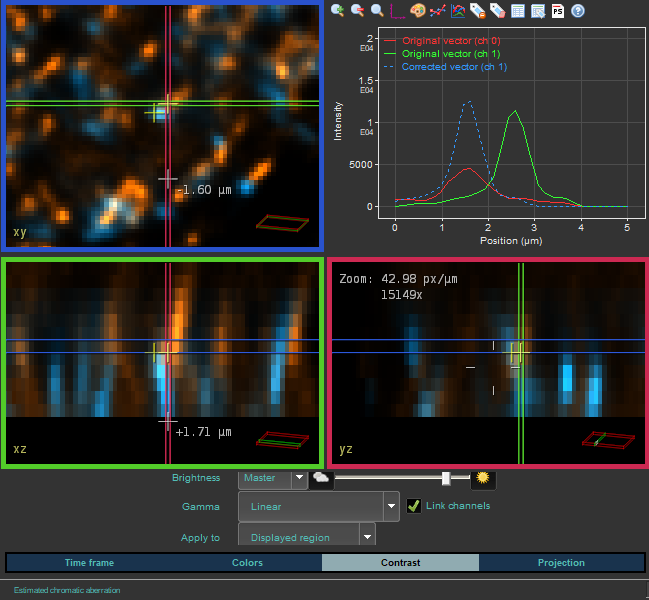Open the Apply to Displayed region dropdown
The image size is (649, 600).
pyautogui.click(x=368, y=537)
